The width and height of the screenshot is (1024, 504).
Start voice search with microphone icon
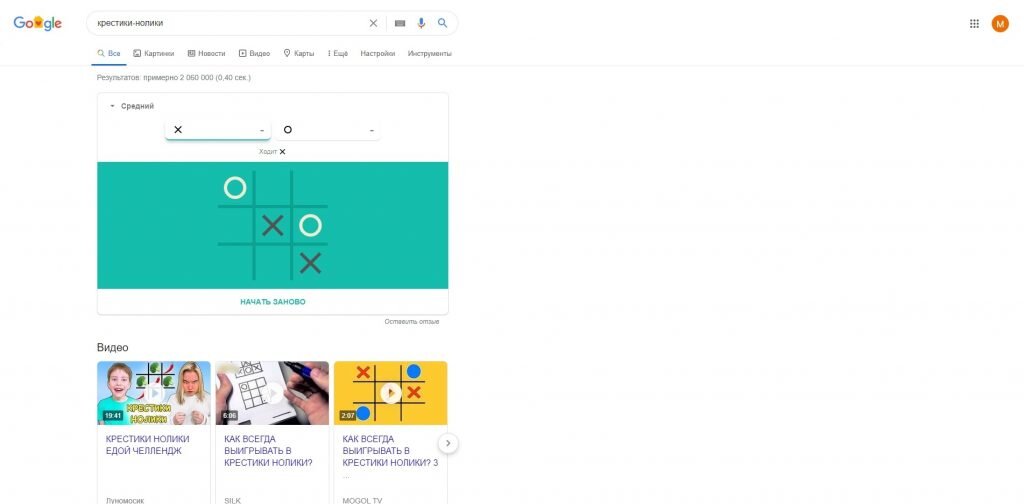421,24
